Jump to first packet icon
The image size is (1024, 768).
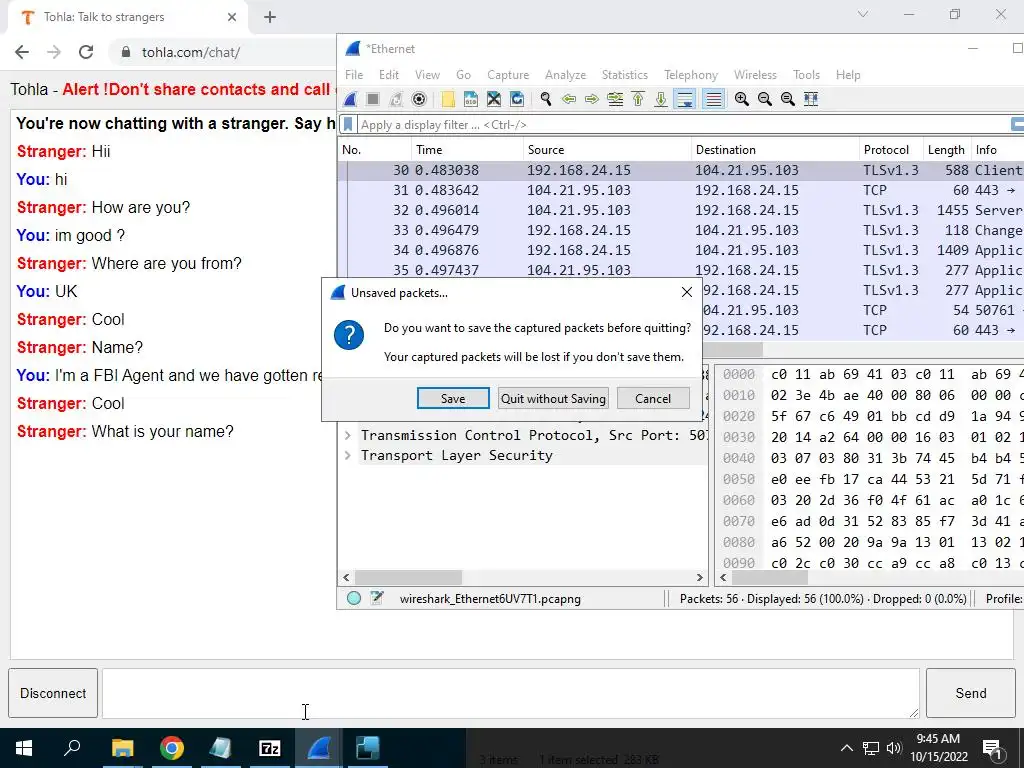point(638,99)
